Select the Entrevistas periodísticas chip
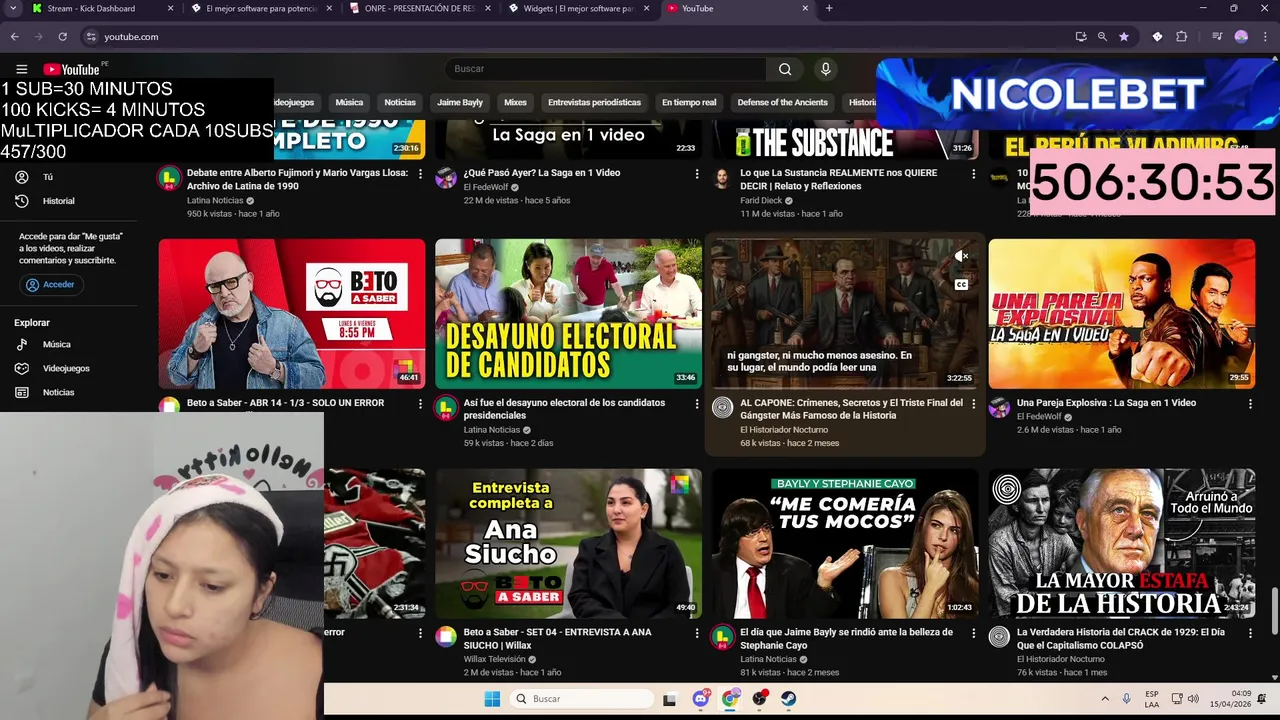The height and width of the screenshot is (720, 1280). point(594,102)
